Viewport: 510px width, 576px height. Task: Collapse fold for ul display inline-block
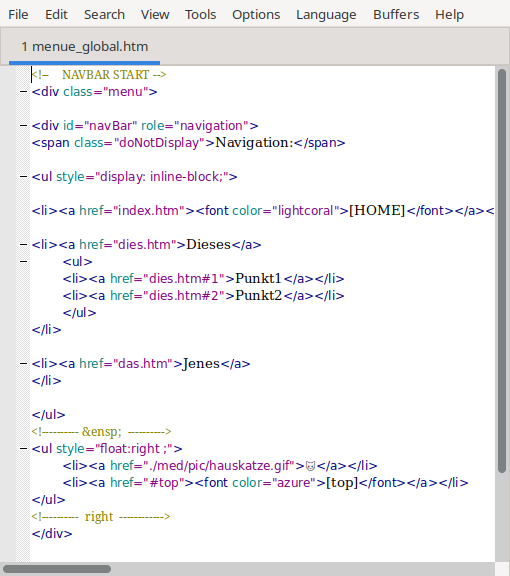pos(24,177)
